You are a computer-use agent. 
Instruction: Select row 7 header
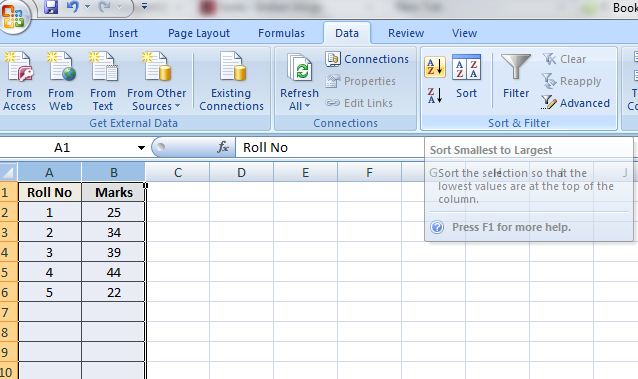[x=9, y=312]
